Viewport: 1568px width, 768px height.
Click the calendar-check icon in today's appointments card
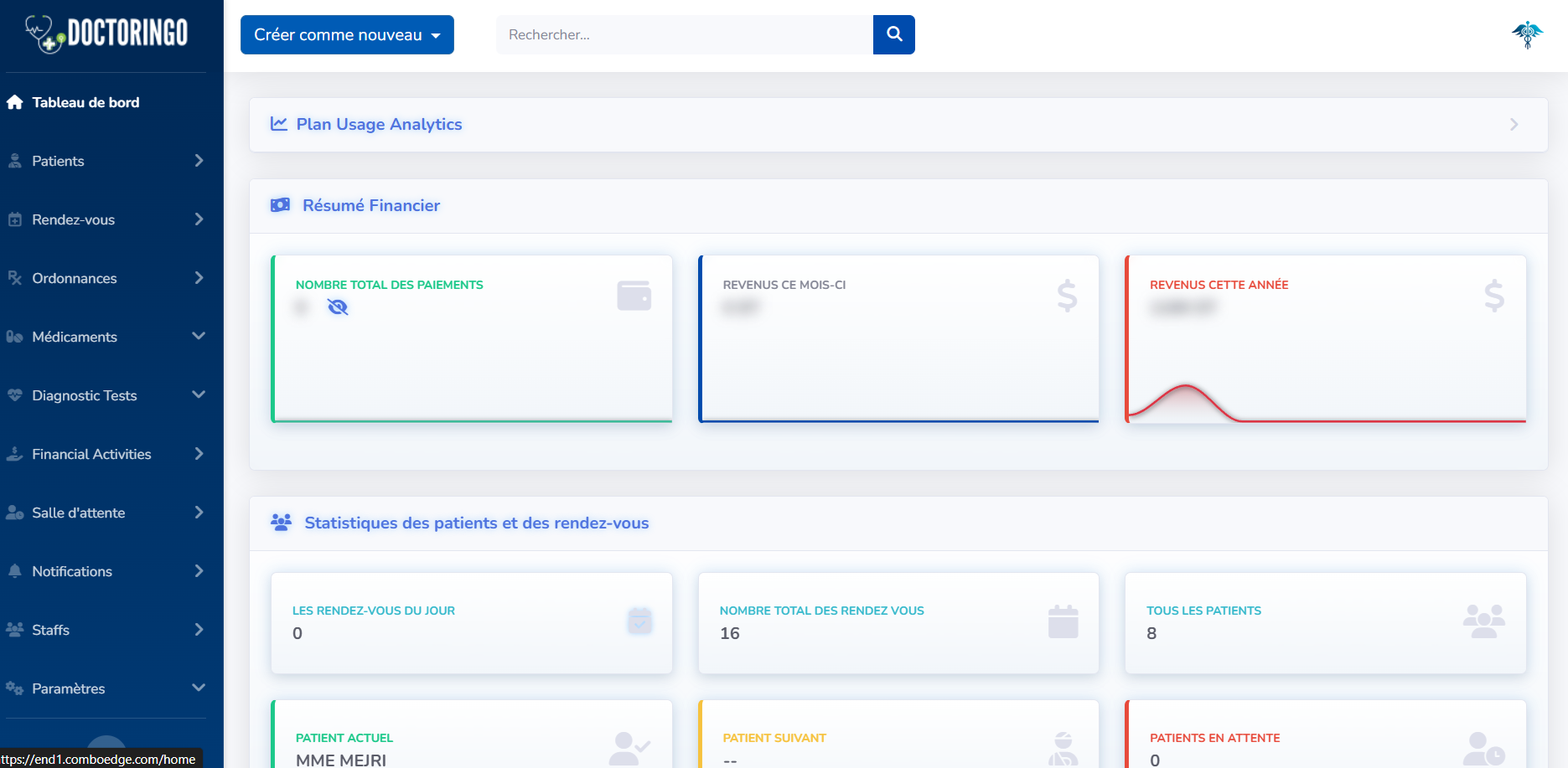click(x=639, y=621)
